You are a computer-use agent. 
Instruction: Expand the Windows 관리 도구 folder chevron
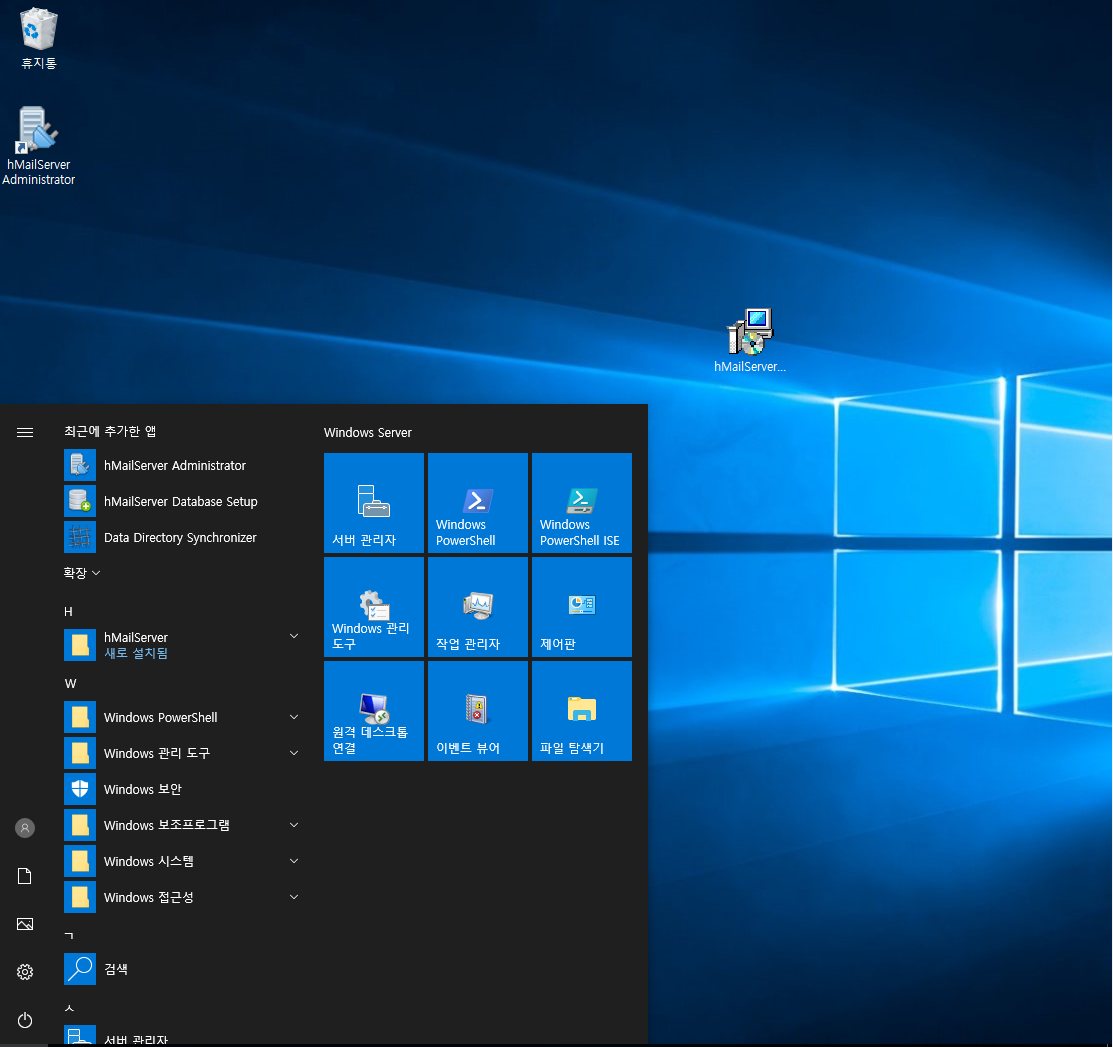click(294, 753)
